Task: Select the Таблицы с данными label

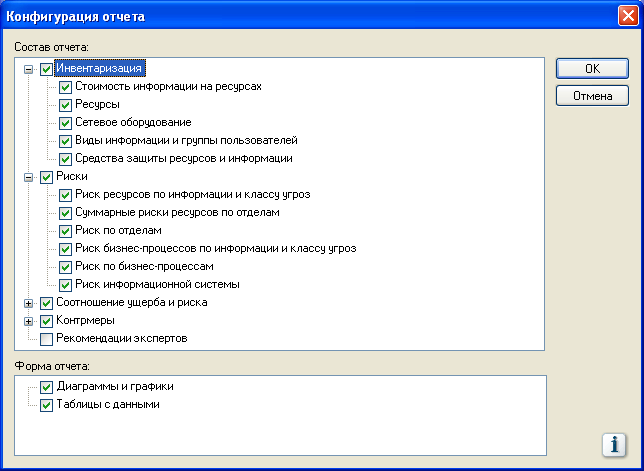Action: point(108,404)
